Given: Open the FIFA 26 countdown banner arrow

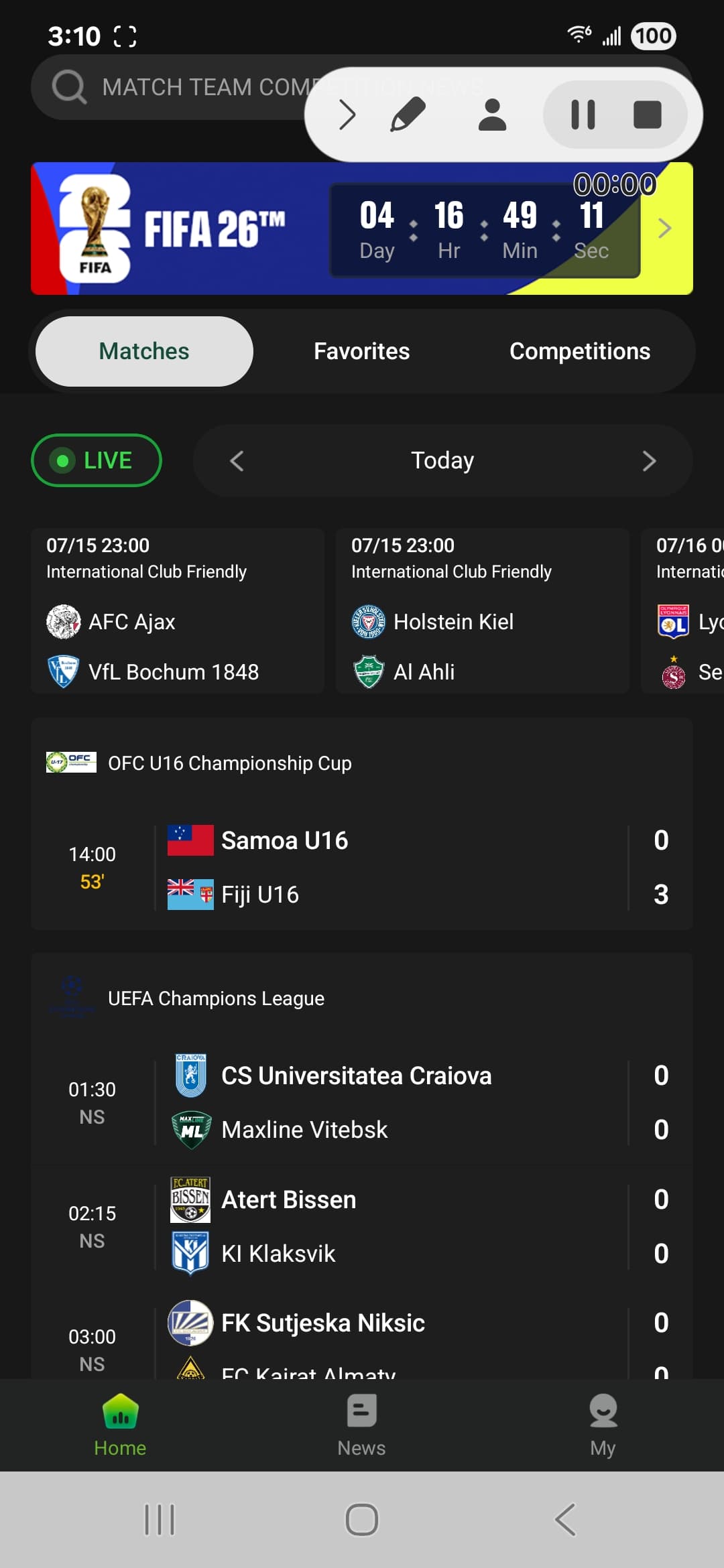Looking at the screenshot, I should 664,228.
